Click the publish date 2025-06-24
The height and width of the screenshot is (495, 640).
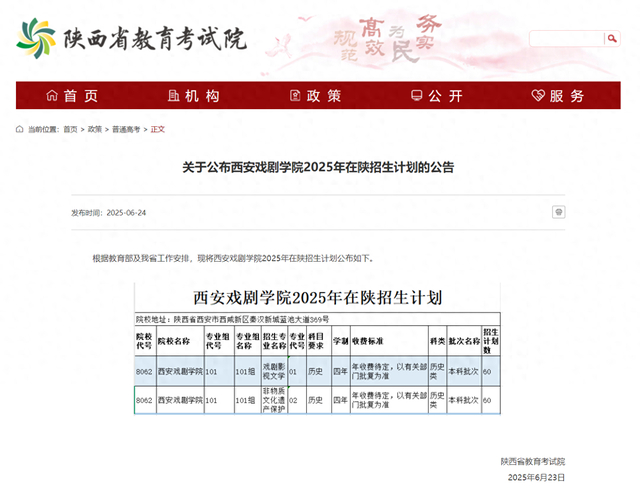point(126,213)
